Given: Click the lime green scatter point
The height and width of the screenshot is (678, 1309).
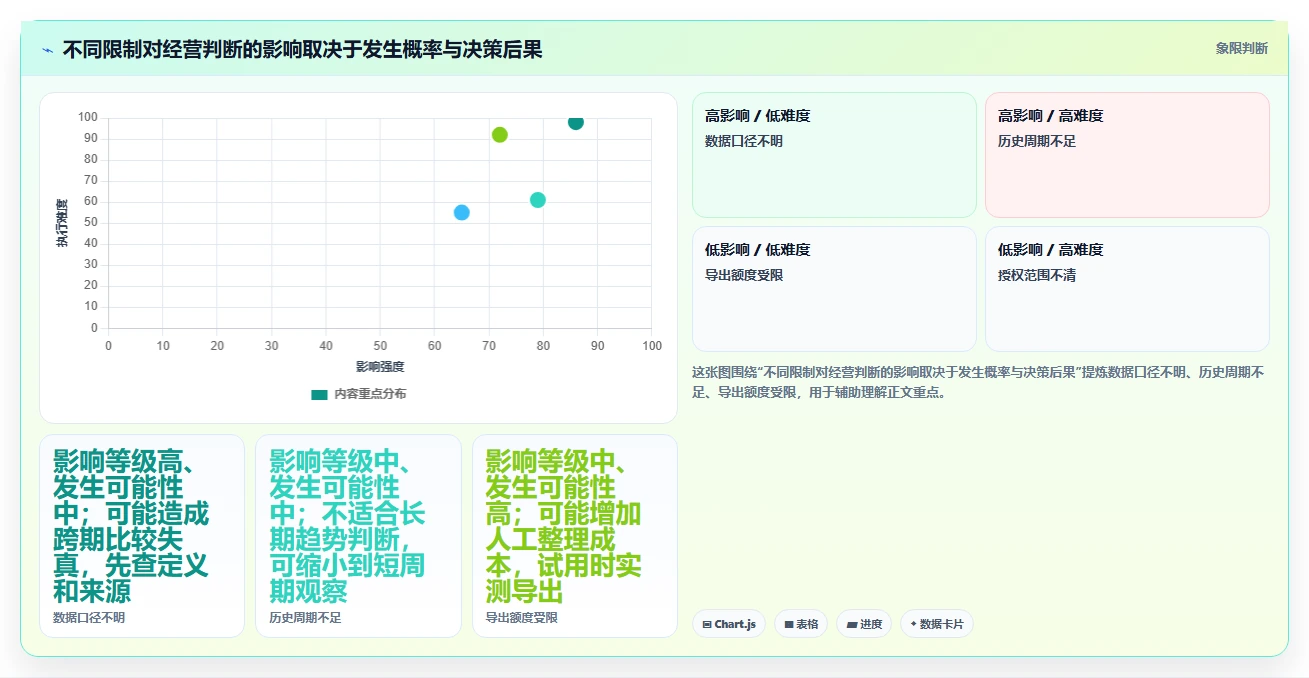Looking at the screenshot, I should [x=500, y=135].
